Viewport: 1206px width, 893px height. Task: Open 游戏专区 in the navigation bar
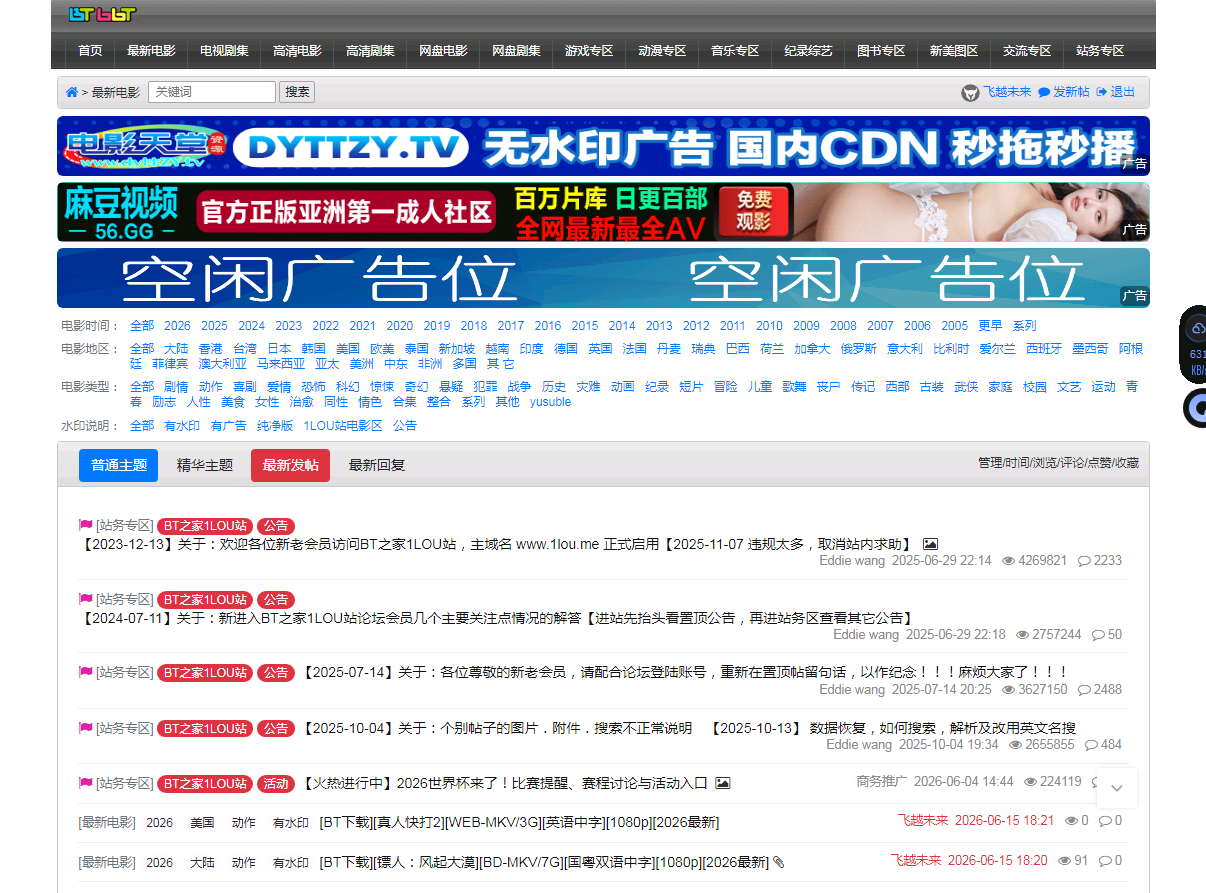589,51
